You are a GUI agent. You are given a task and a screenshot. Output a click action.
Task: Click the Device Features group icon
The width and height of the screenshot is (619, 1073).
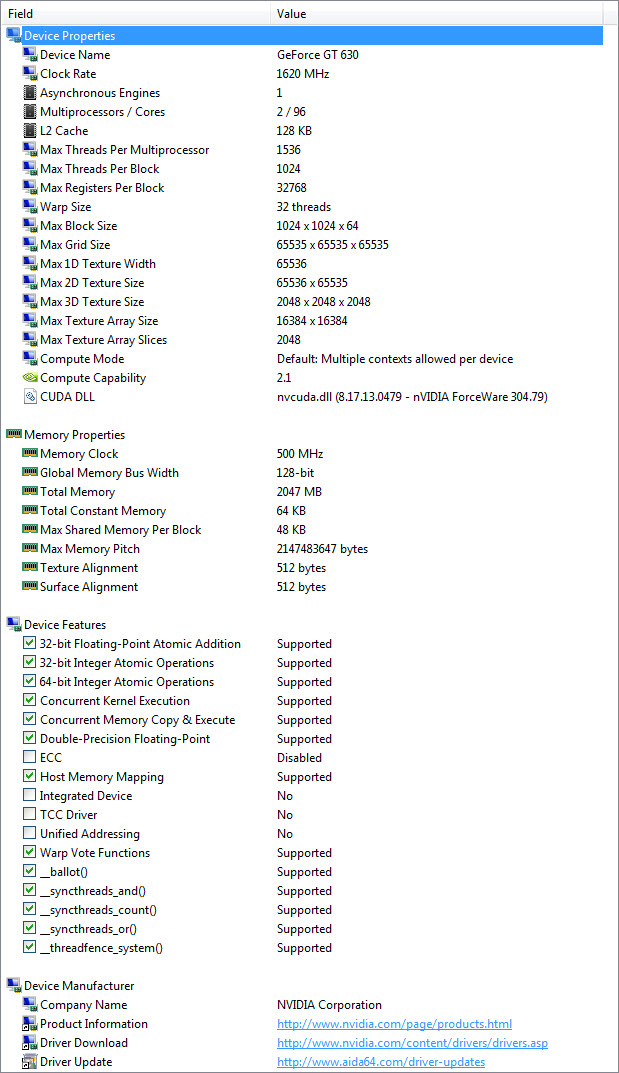pos(14,624)
